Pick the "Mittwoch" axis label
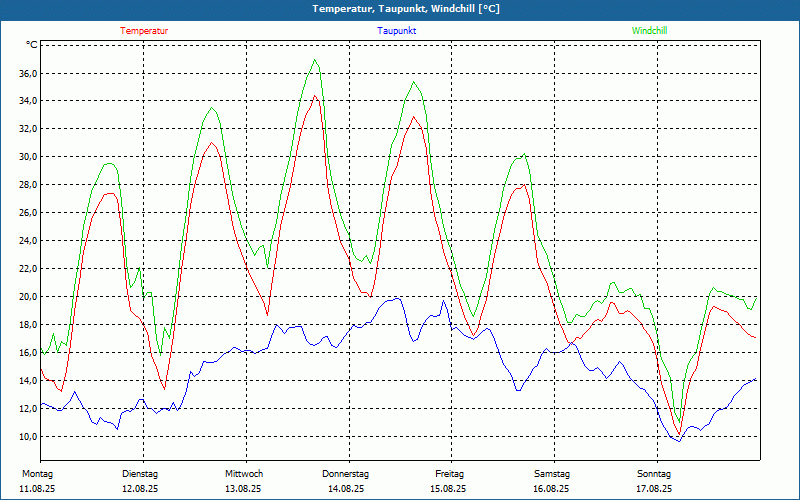 click(243, 474)
